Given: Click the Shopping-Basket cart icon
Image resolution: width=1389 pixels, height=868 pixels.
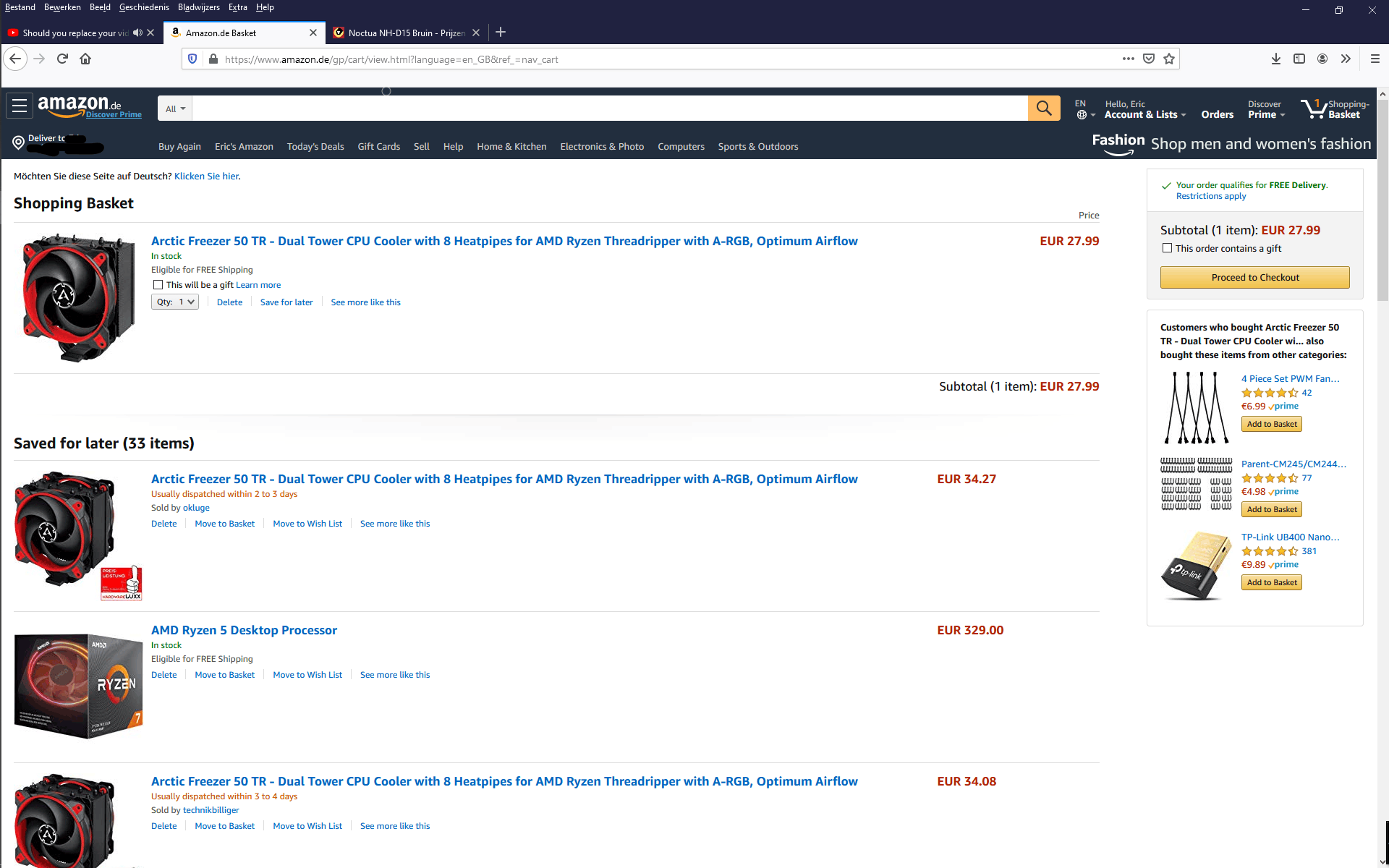Looking at the screenshot, I should [x=1313, y=109].
